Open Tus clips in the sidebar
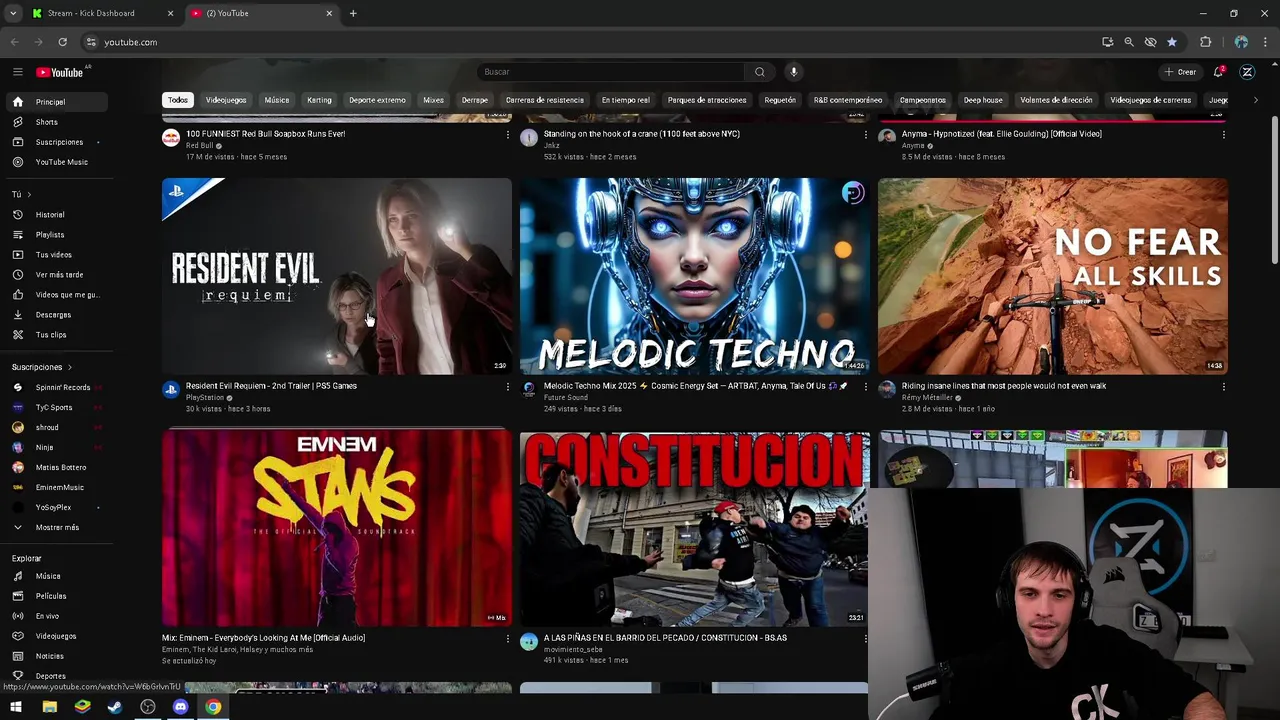1280x720 pixels. click(x=56, y=335)
